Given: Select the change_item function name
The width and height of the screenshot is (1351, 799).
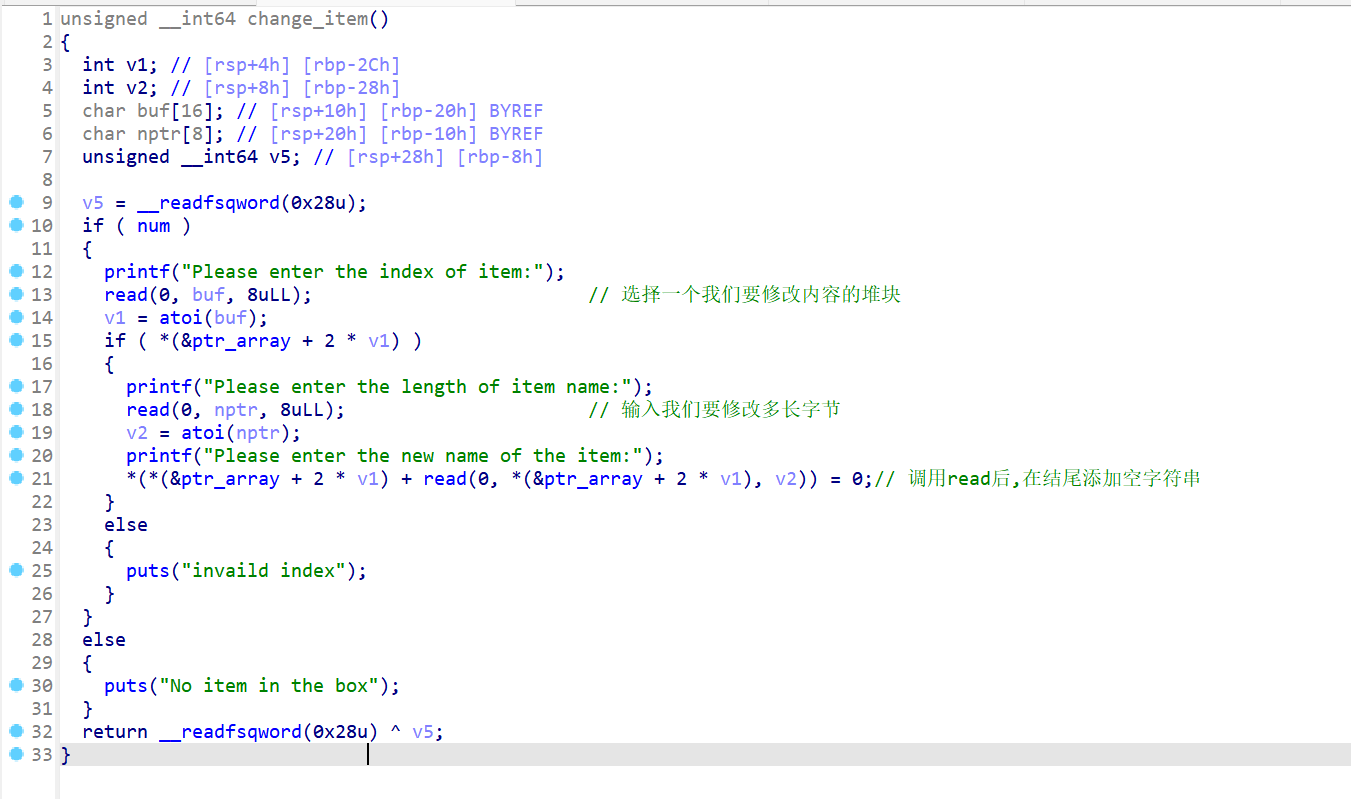Looking at the screenshot, I should pos(308,19).
